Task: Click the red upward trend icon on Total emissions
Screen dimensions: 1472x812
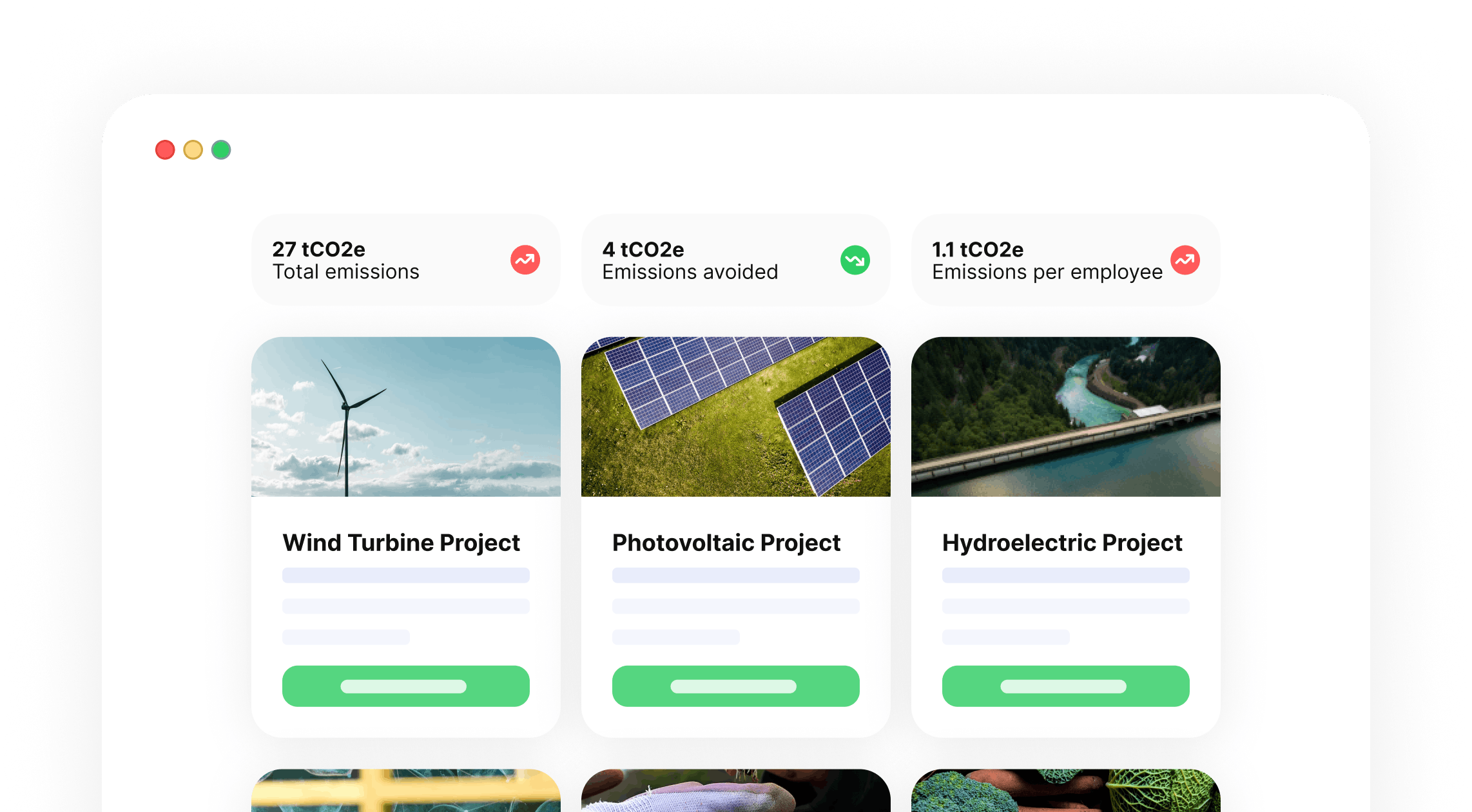Action: point(525,260)
